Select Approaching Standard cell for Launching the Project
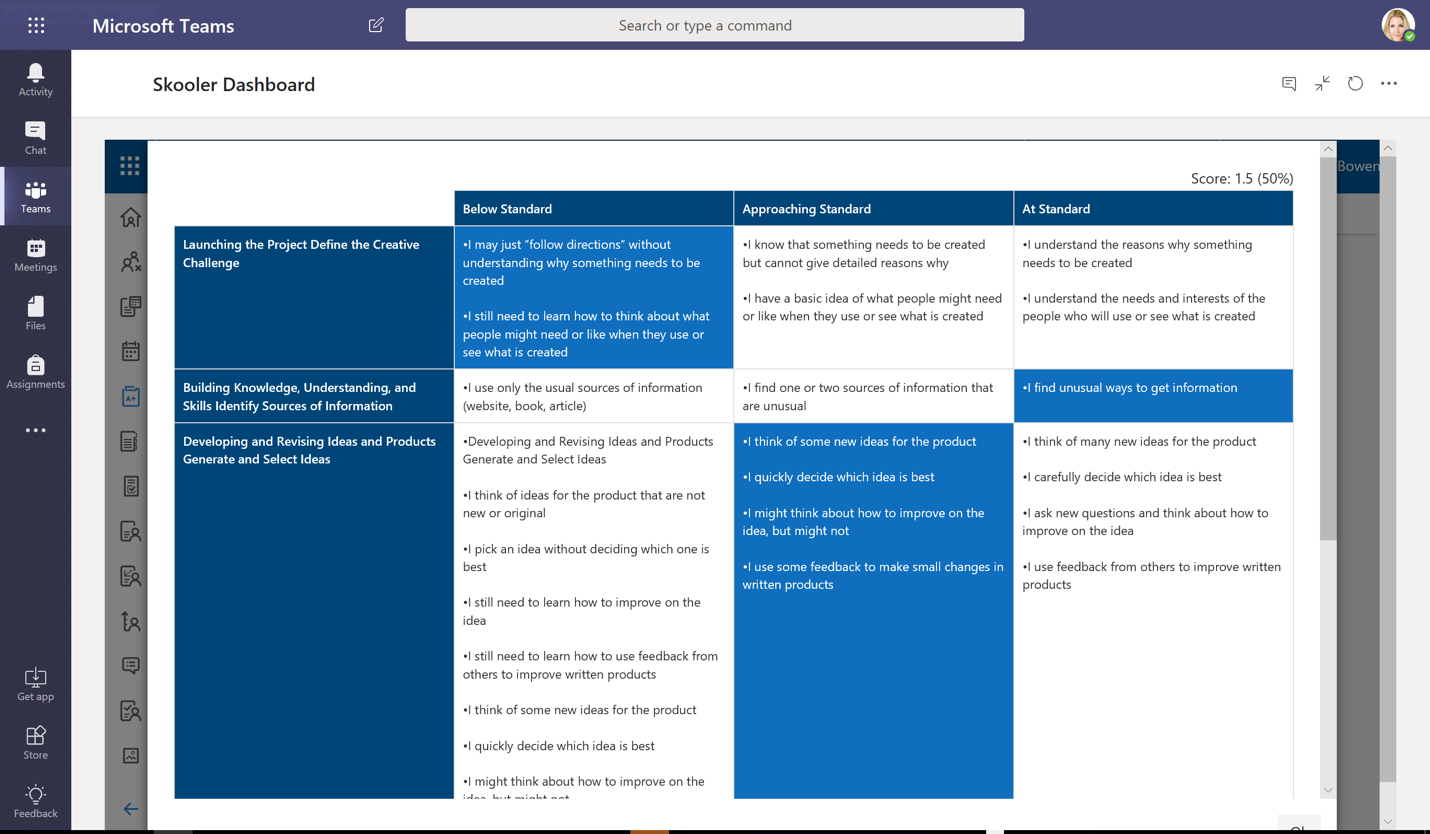Viewport: 1430px width, 834px height. (874, 297)
